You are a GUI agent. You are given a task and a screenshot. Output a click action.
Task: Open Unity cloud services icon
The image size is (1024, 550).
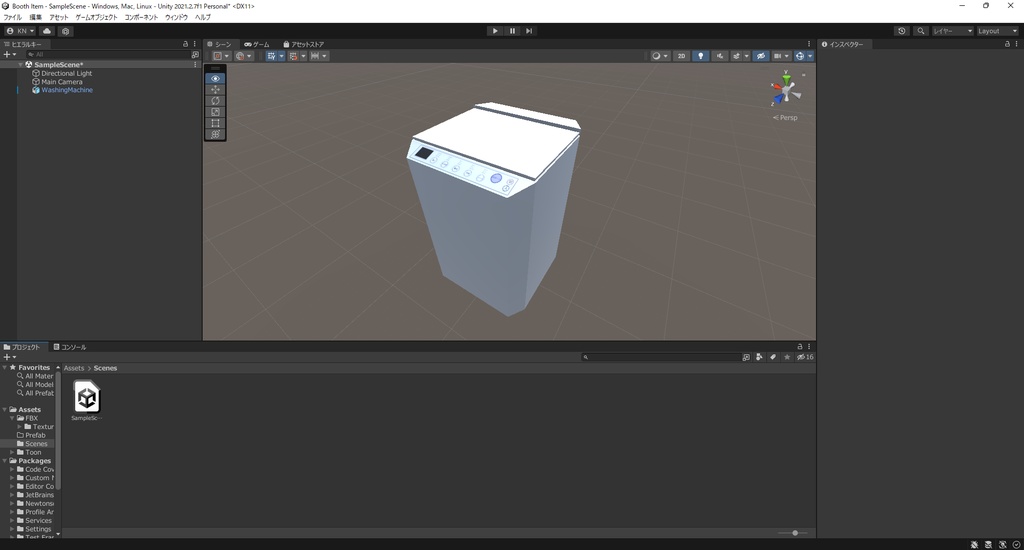point(47,31)
